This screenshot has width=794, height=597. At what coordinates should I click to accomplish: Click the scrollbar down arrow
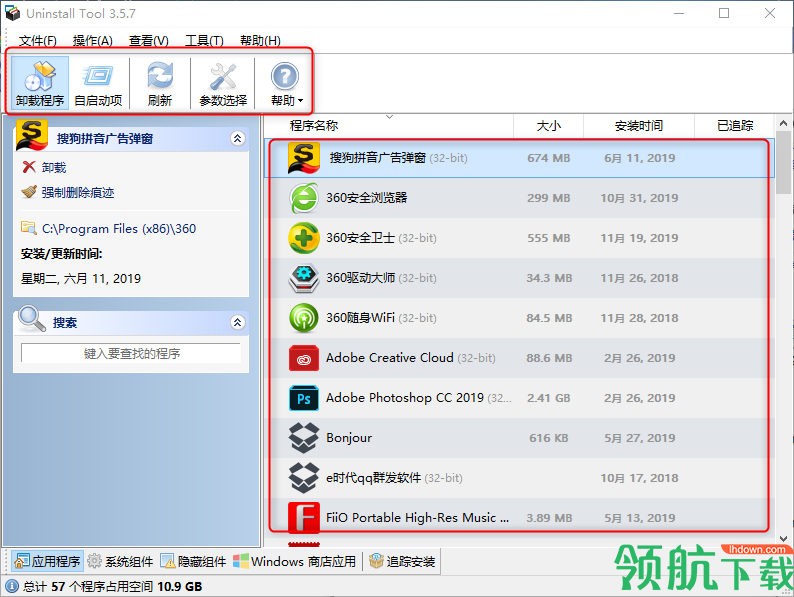(x=783, y=539)
